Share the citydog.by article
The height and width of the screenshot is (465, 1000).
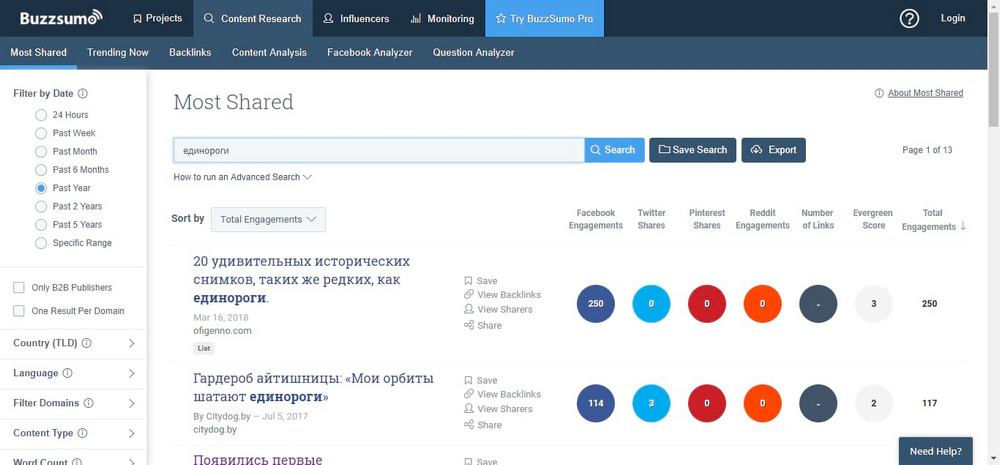click(x=483, y=425)
